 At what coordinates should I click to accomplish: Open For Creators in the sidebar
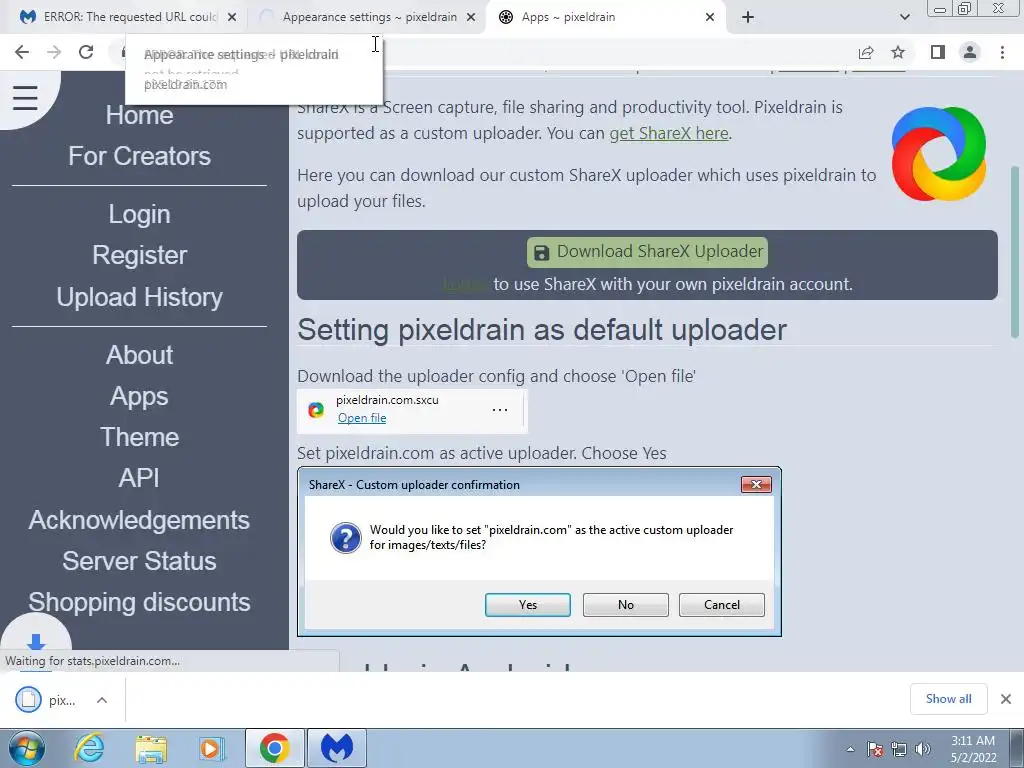(x=139, y=156)
